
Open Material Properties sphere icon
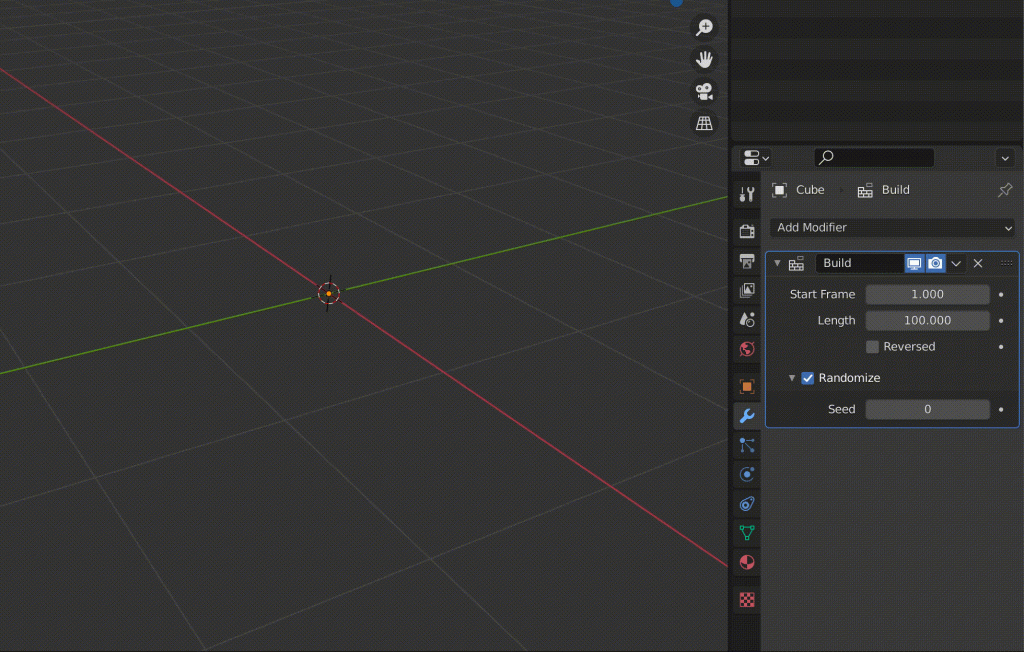pyautogui.click(x=746, y=561)
